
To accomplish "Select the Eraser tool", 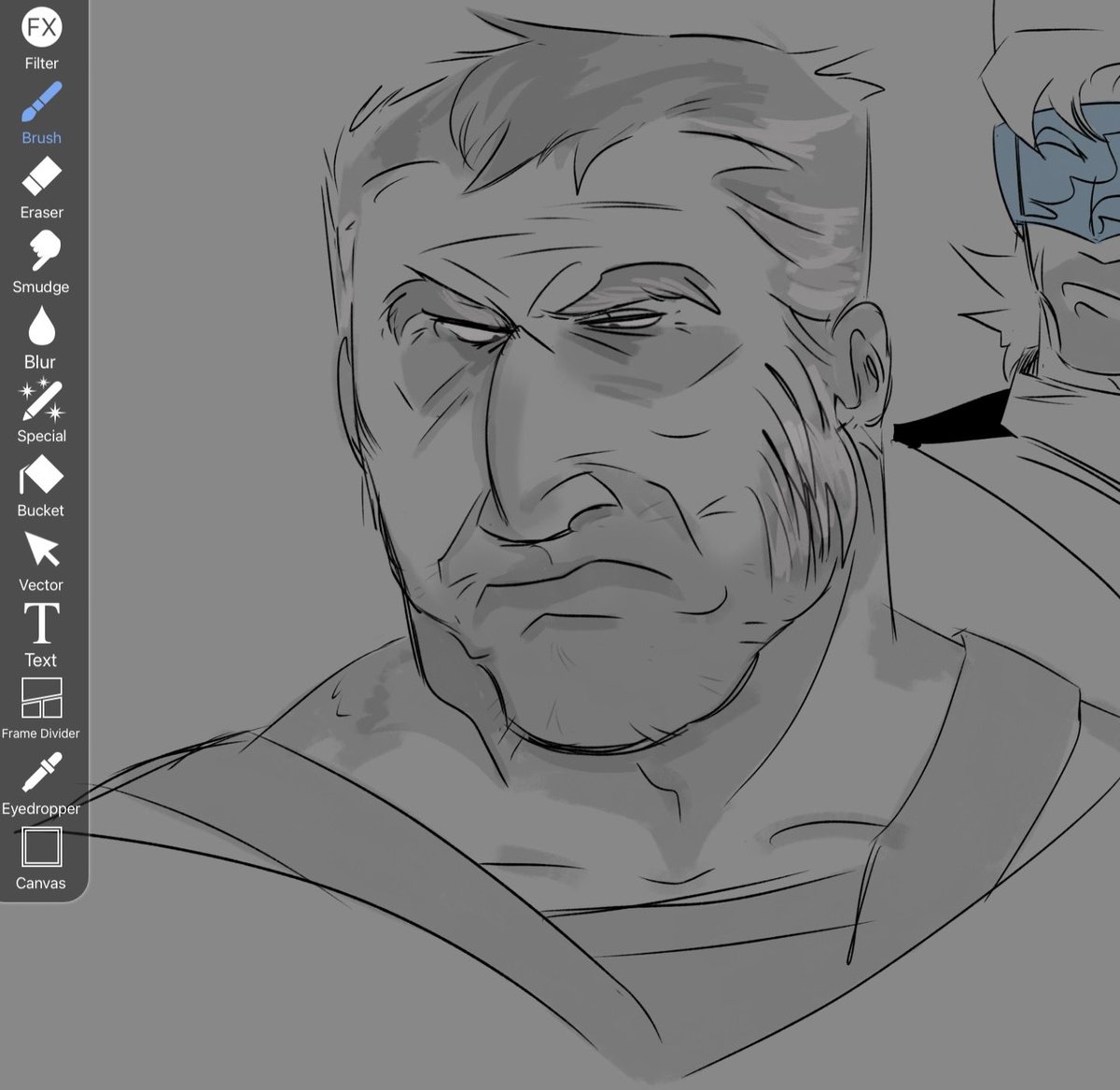I will pos(41,188).
